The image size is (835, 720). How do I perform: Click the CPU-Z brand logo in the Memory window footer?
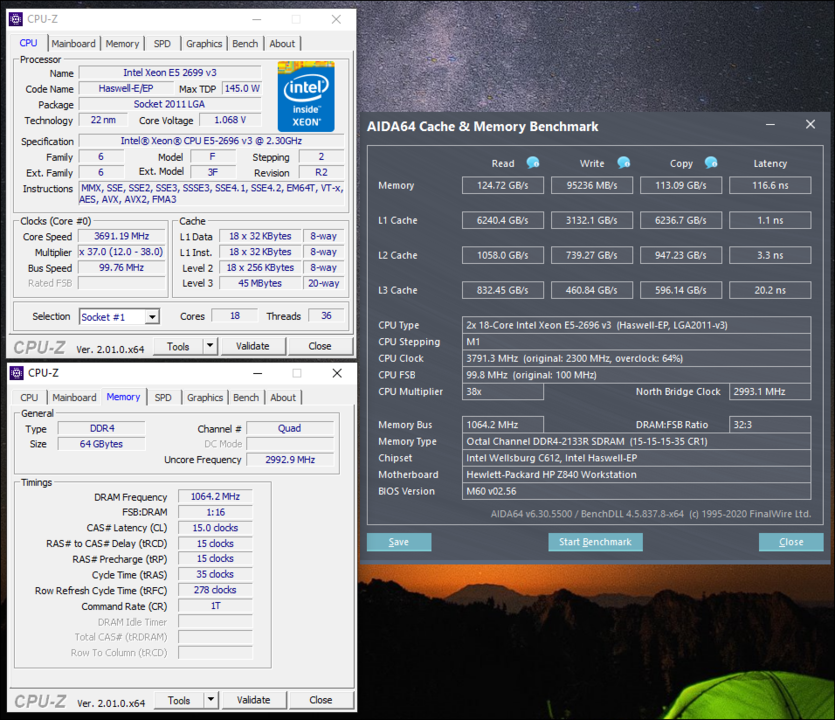click(x=40, y=699)
